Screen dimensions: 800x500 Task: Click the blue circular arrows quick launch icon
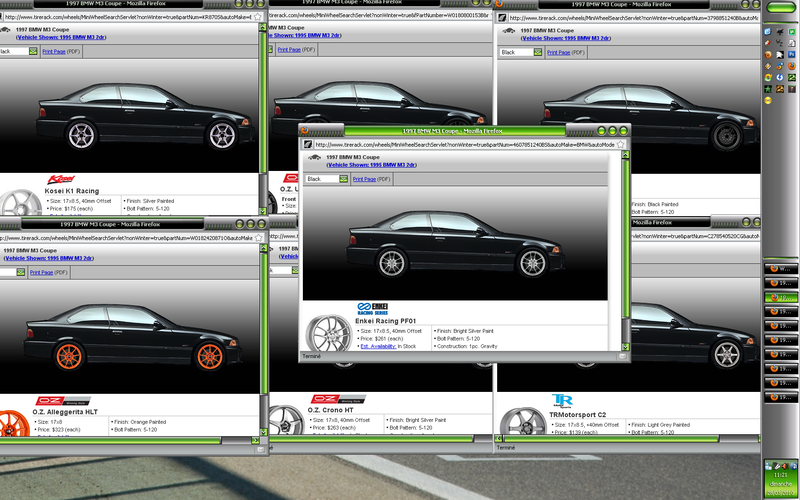coord(780,78)
